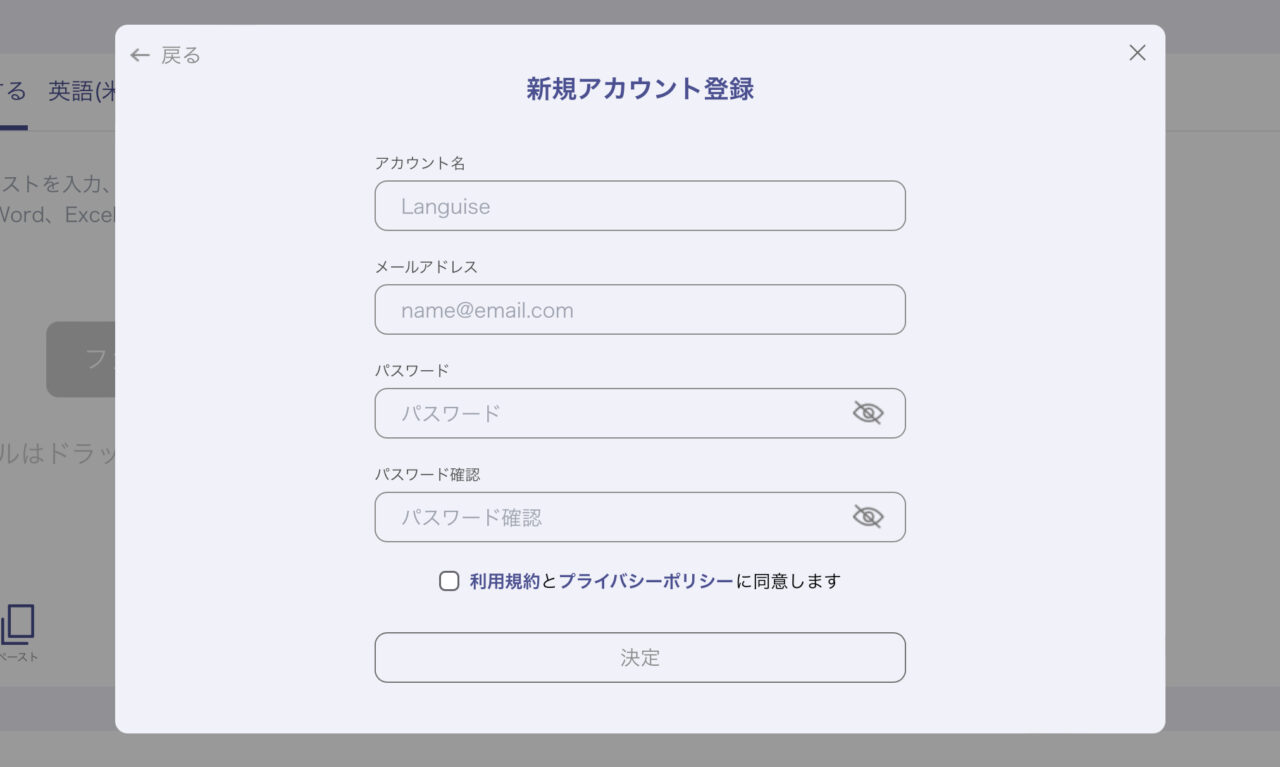Click the 戻る back label
This screenshot has width=1280, height=767.
(x=178, y=55)
